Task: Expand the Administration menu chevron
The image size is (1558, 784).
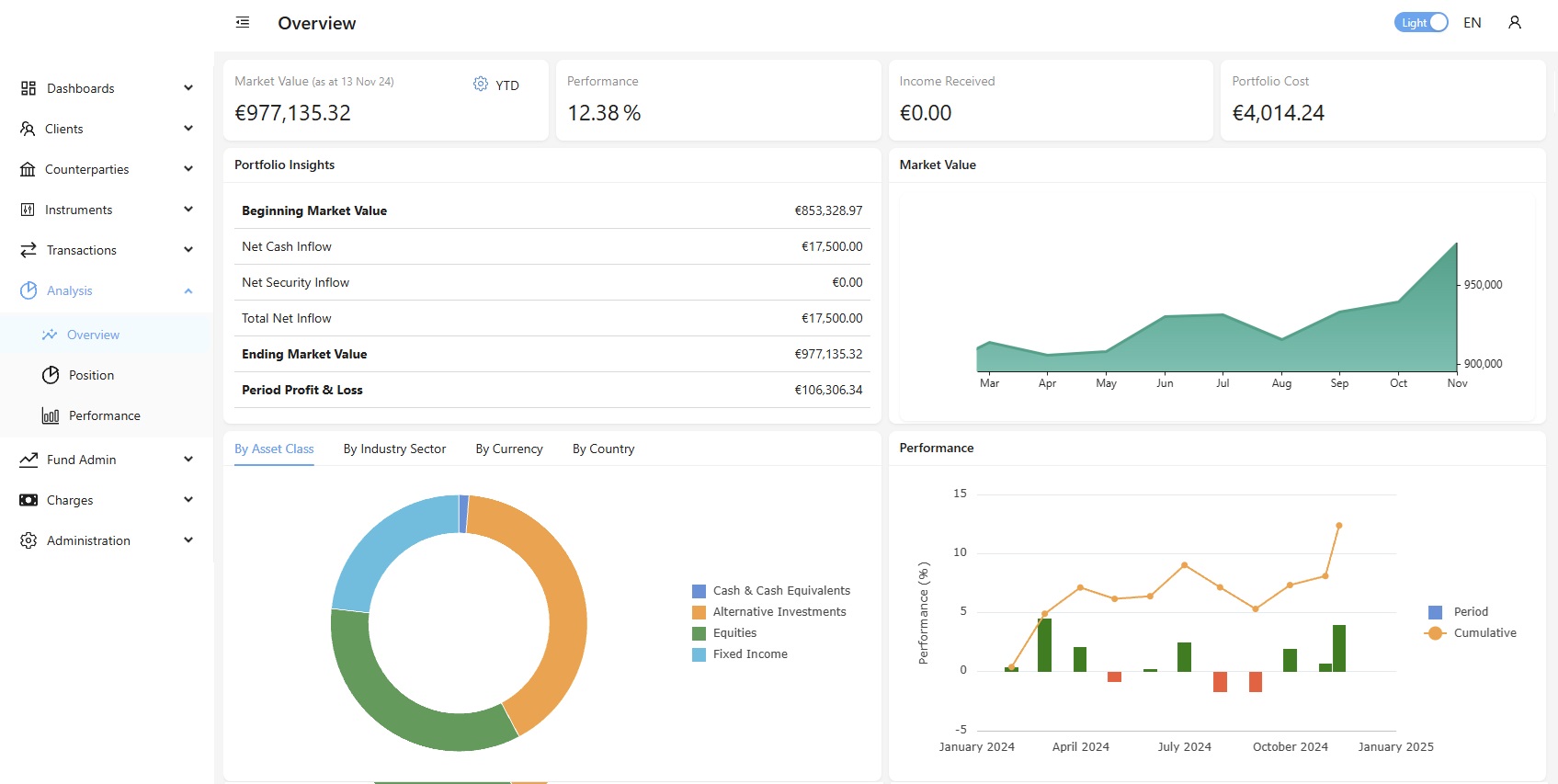Action: pyautogui.click(x=188, y=540)
